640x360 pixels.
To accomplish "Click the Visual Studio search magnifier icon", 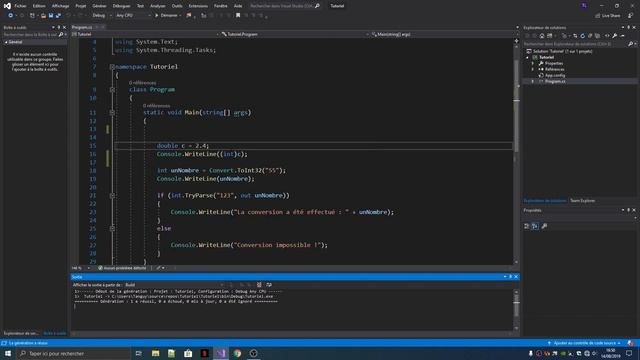I will point(318,6).
